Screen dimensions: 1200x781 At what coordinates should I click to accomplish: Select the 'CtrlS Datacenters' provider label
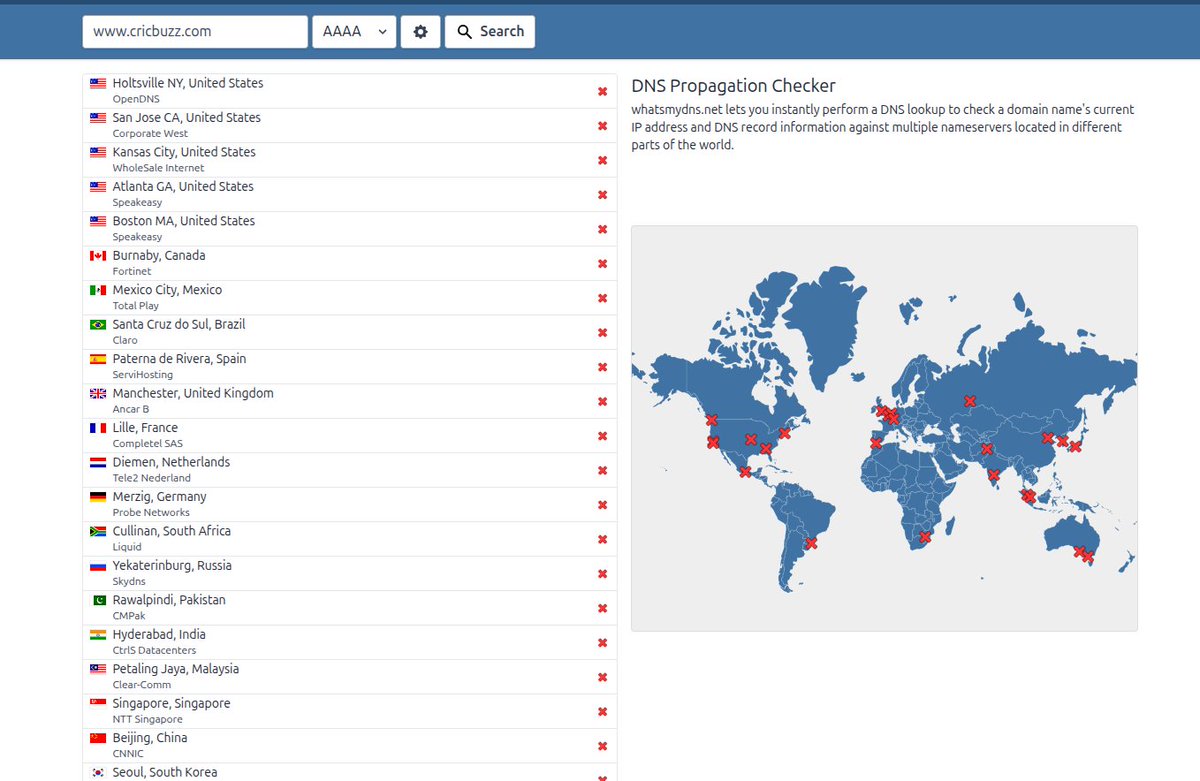click(x=155, y=651)
